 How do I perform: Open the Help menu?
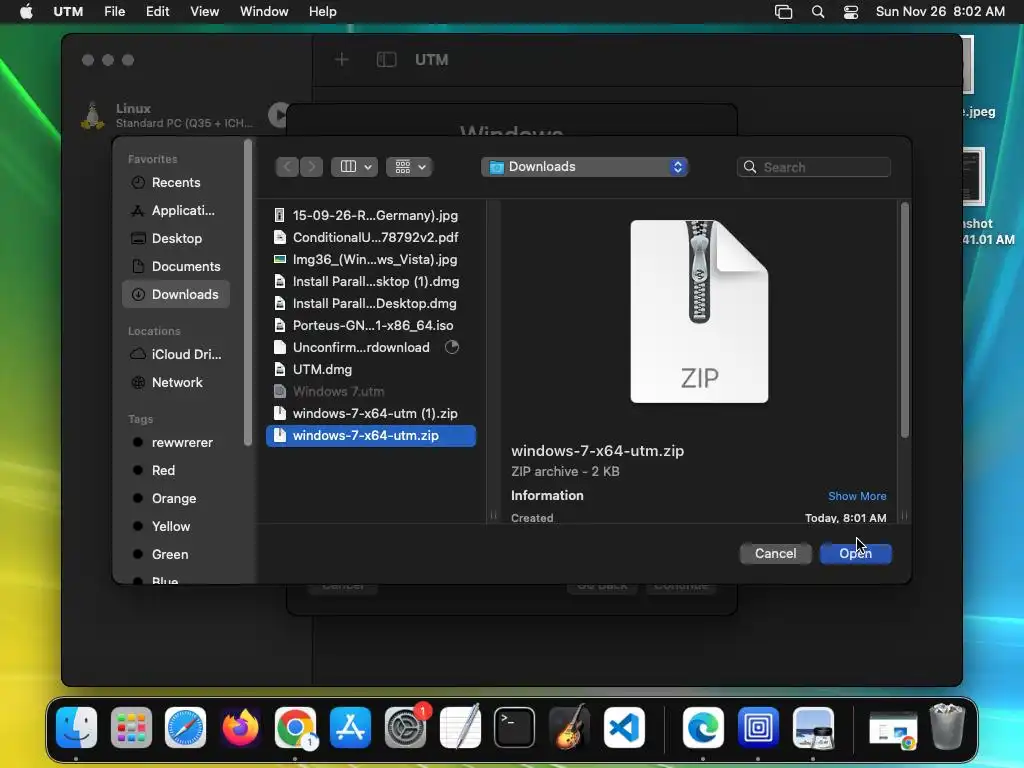point(323,12)
